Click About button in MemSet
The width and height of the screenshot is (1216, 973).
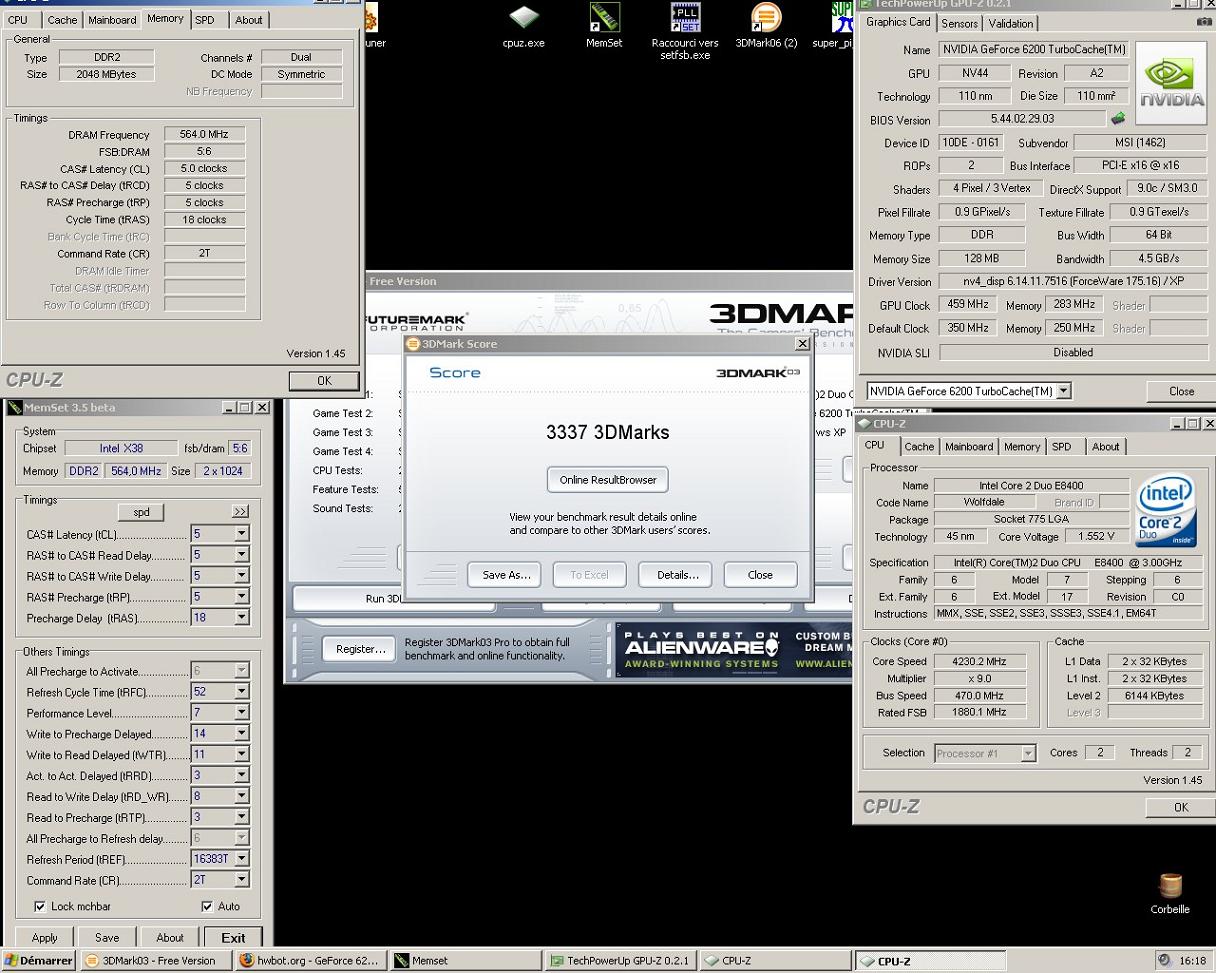(x=170, y=937)
